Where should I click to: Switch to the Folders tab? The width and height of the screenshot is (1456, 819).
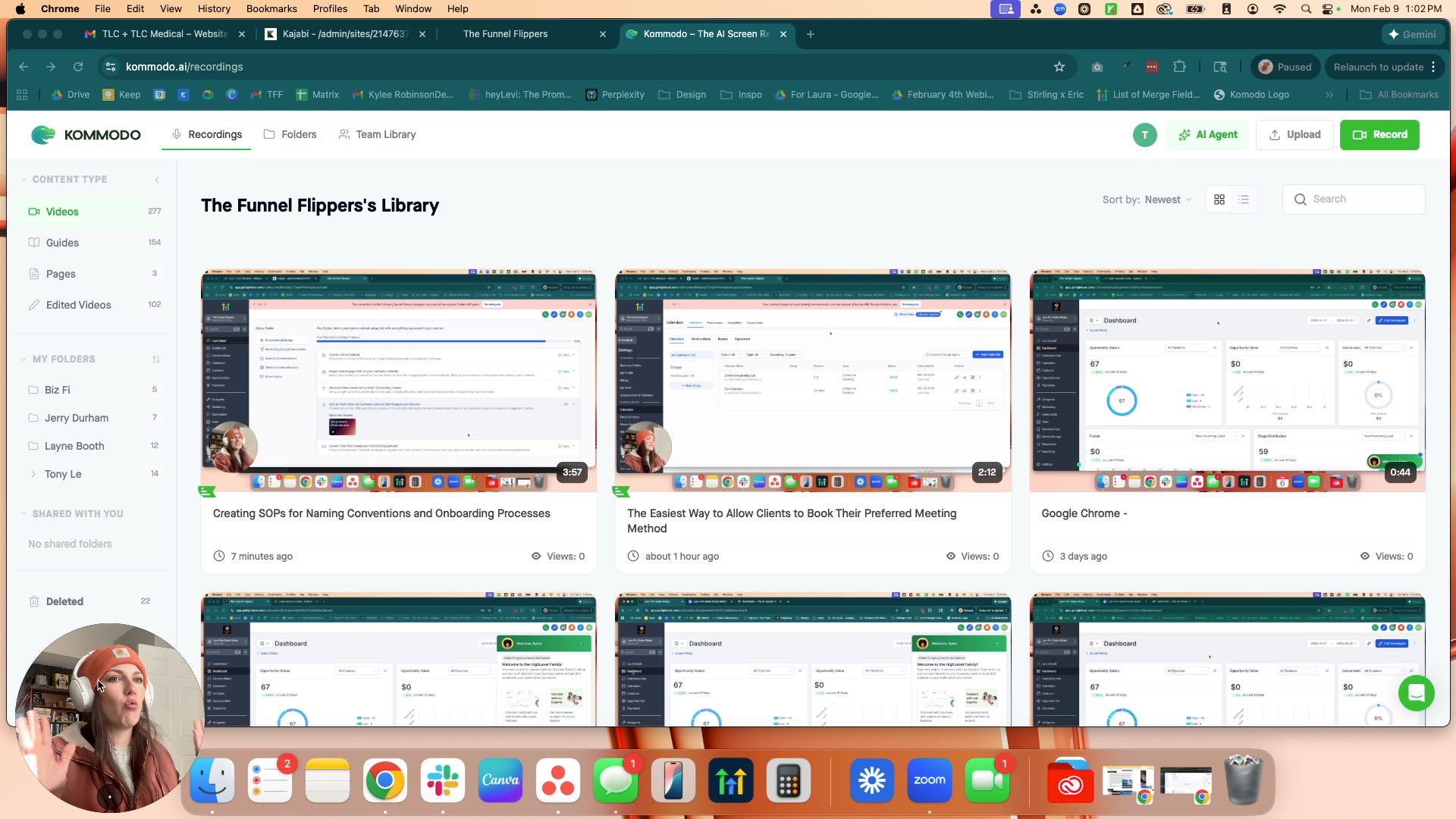pos(290,135)
